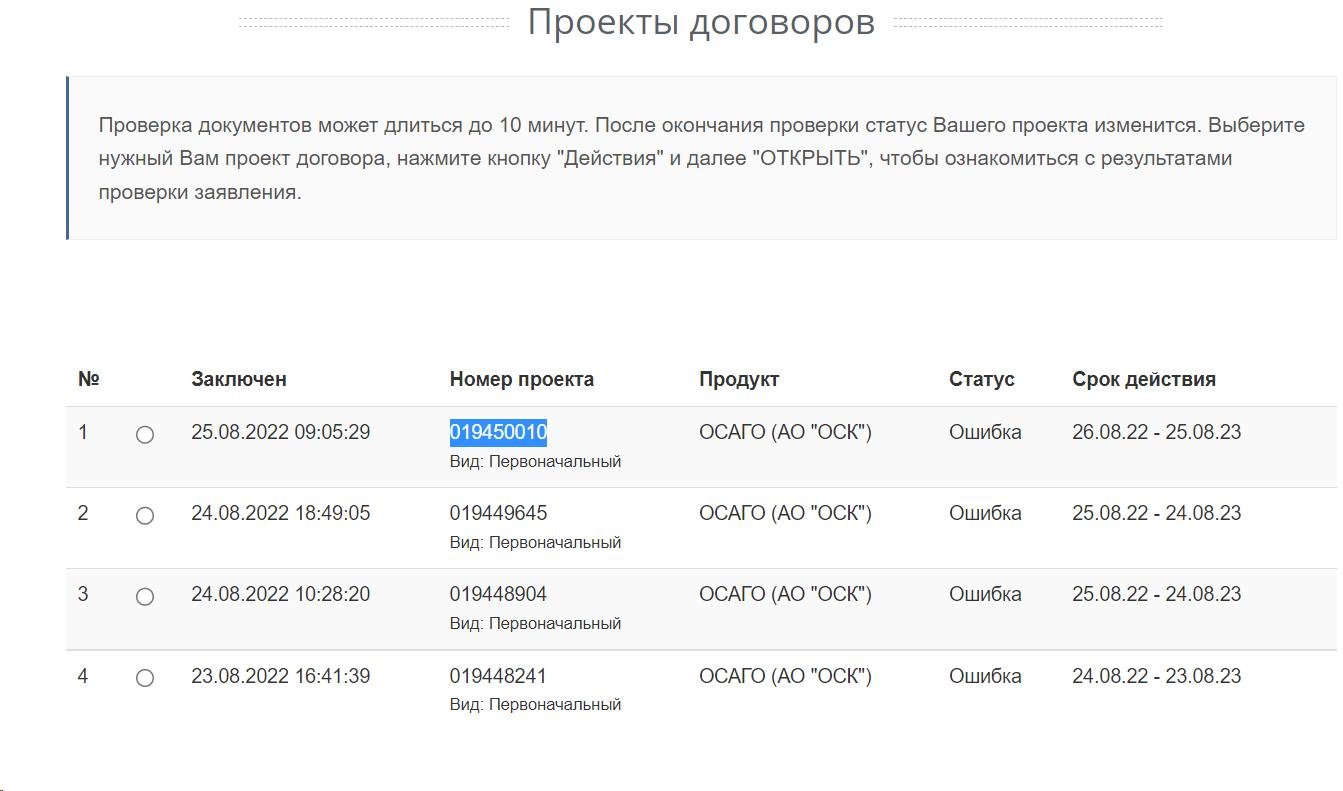Click 'ОСАГО (АО "ОСК")' in row 3

(786, 594)
